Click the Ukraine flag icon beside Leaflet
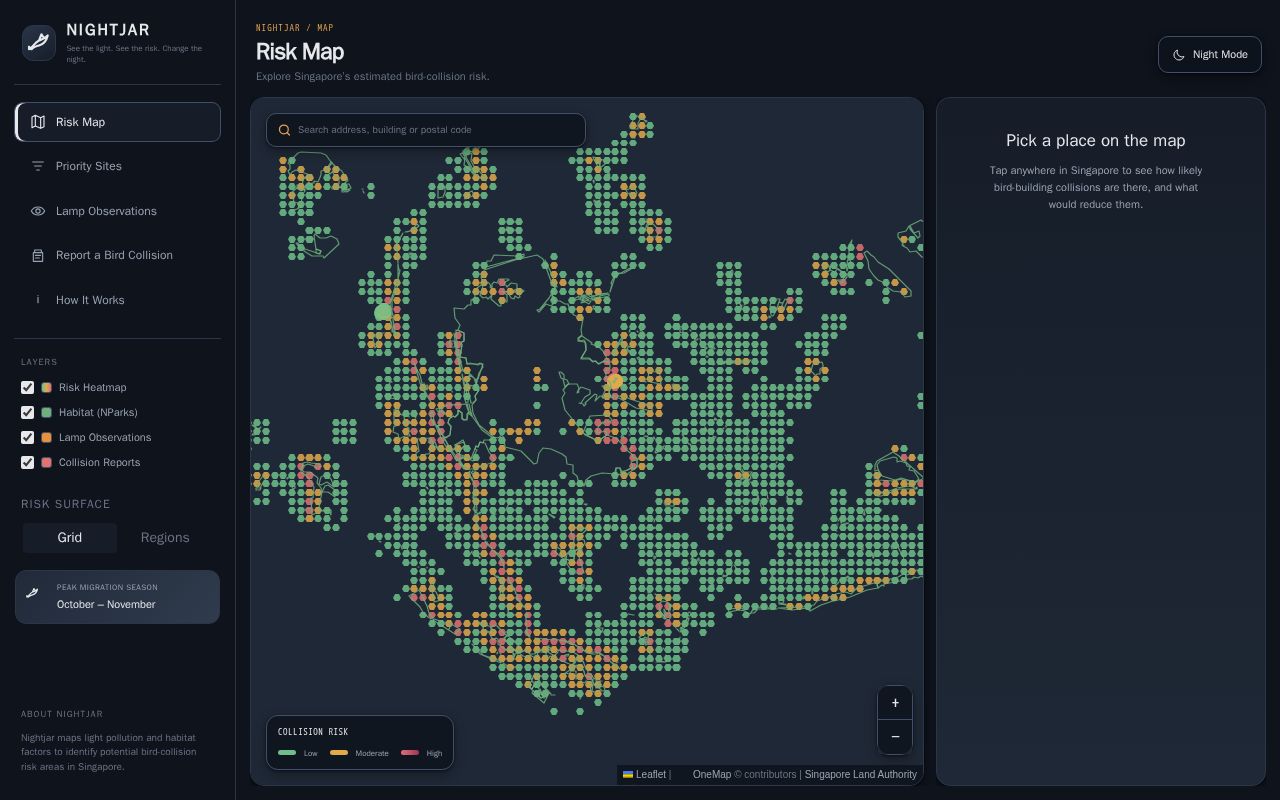Viewport: 1280px width, 800px height. [x=628, y=774]
